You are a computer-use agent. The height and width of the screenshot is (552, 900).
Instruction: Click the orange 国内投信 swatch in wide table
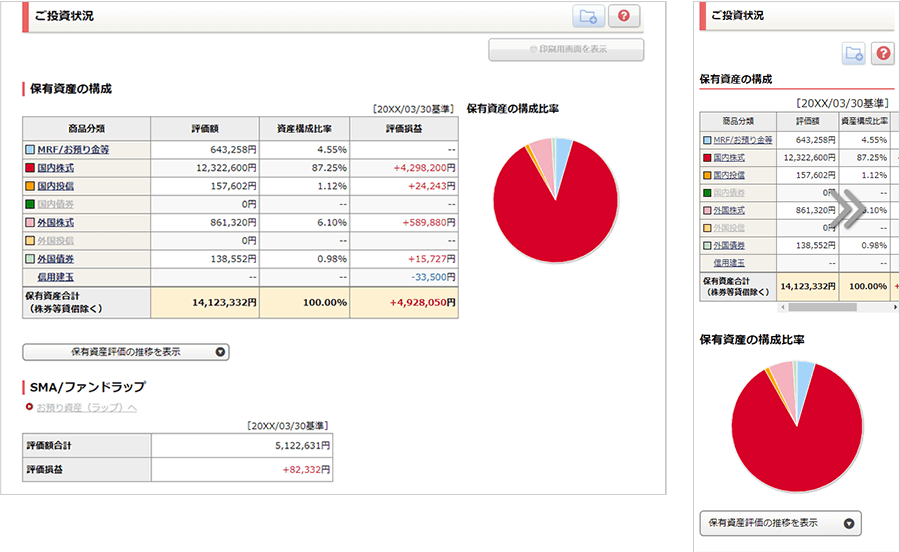[x=30, y=186]
